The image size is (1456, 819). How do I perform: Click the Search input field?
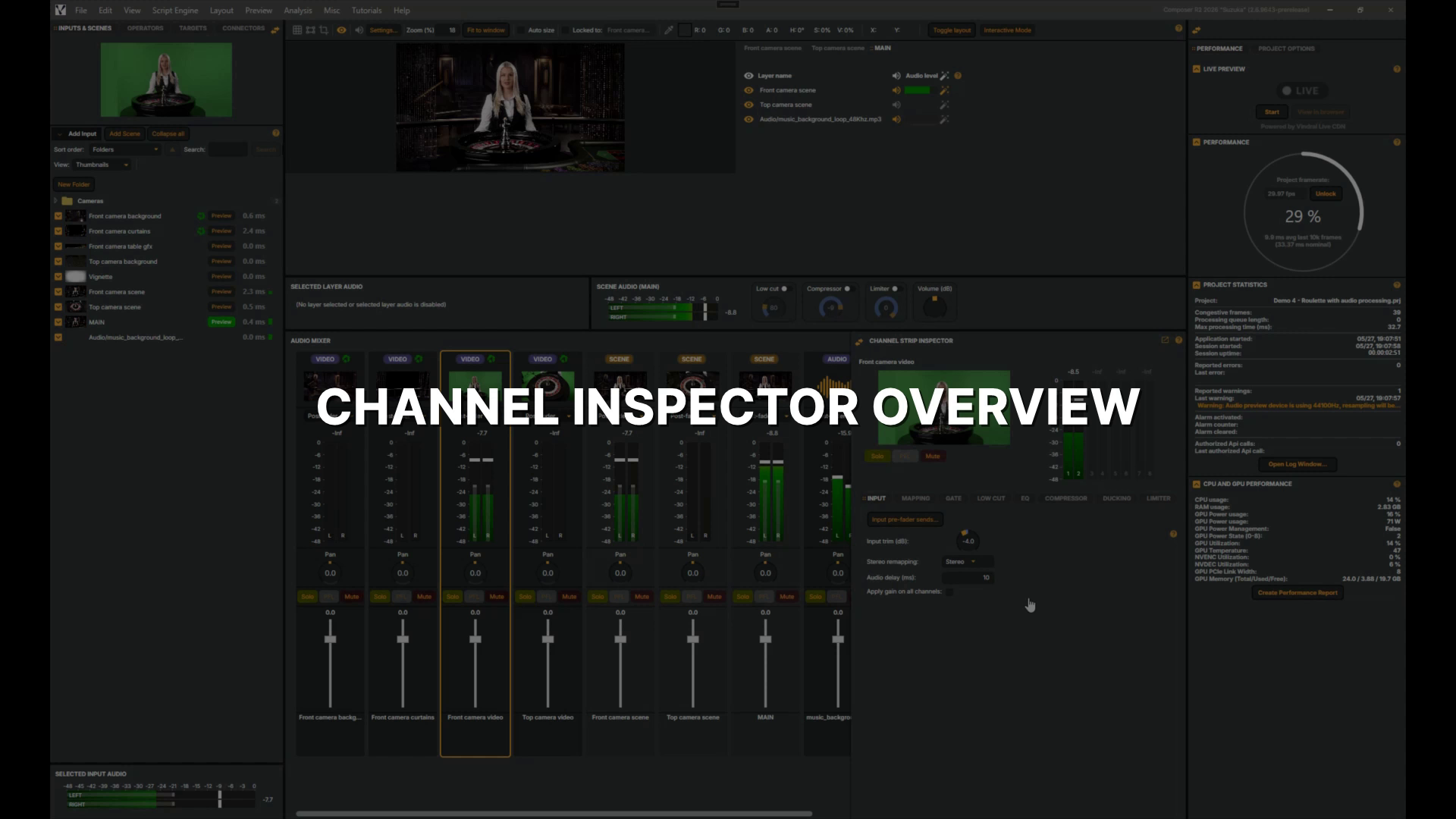click(228, 149)
